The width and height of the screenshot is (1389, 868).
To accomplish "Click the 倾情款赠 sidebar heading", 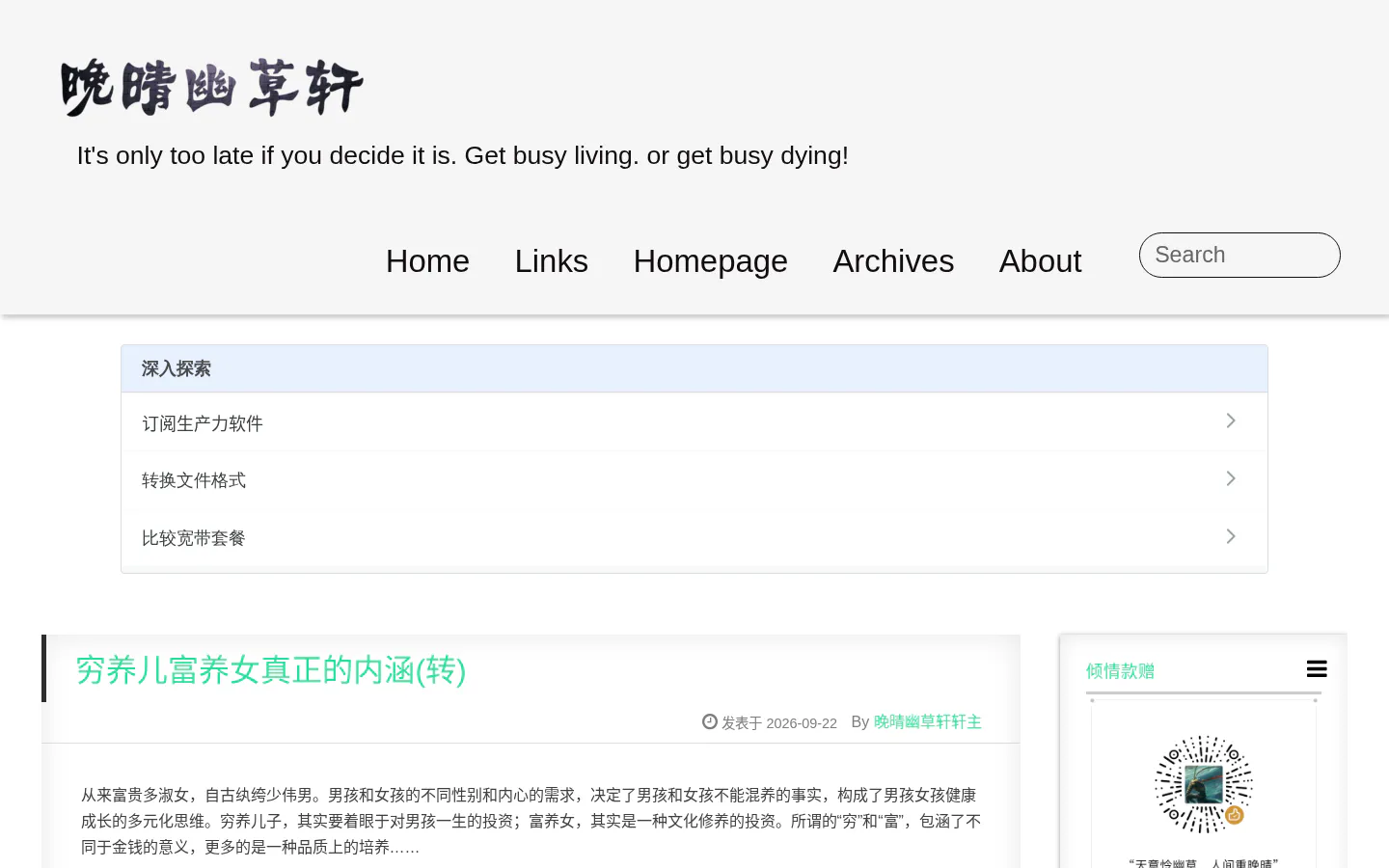I will point(1120,671).
